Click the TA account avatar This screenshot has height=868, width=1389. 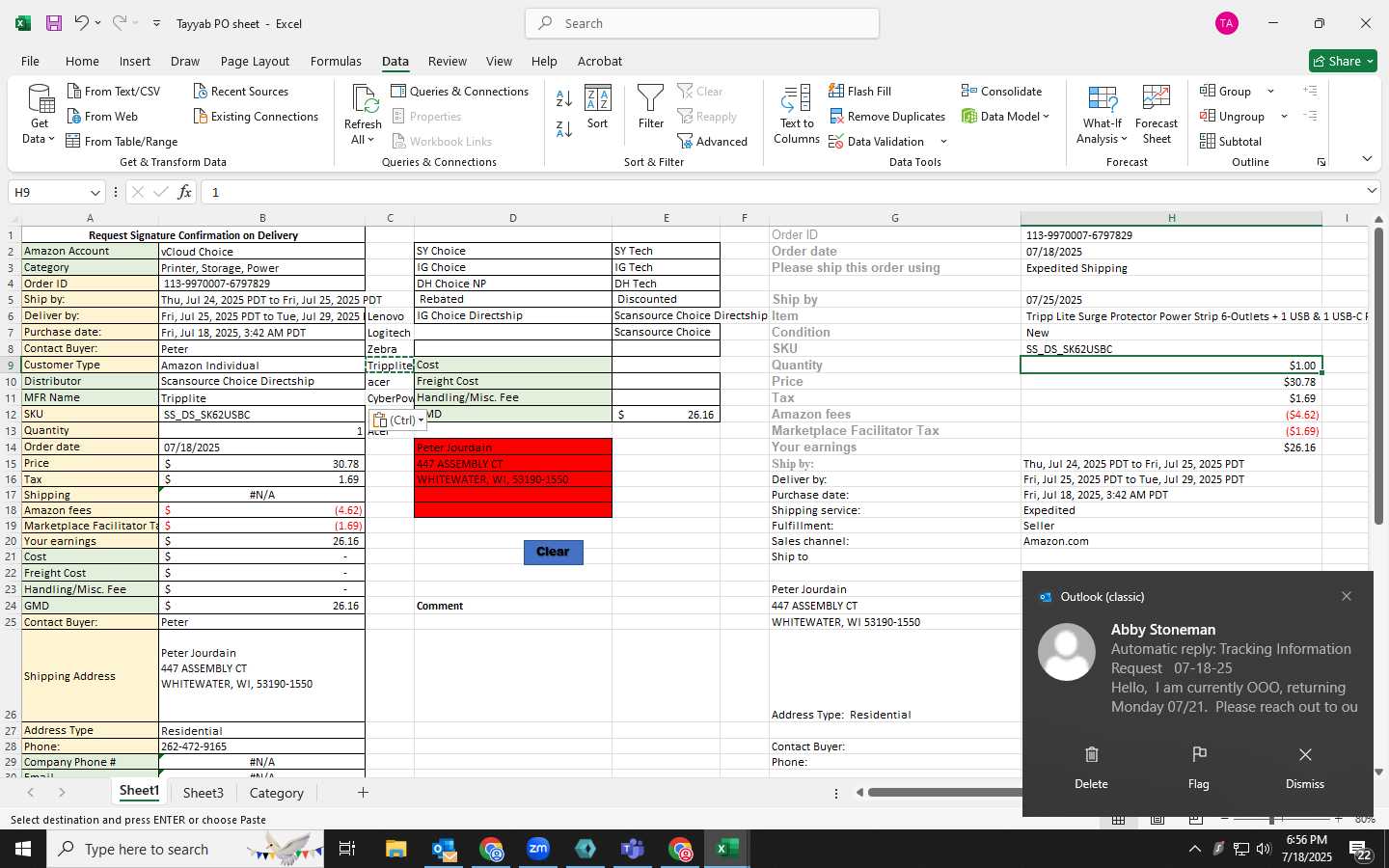1226,23
